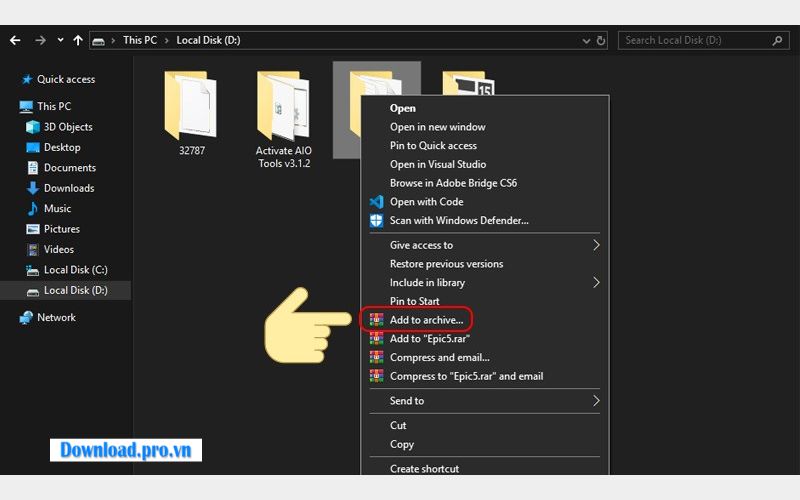Expand the Send to submenu arrow
The height and width of the screenshot is (500, 800).
596,401
